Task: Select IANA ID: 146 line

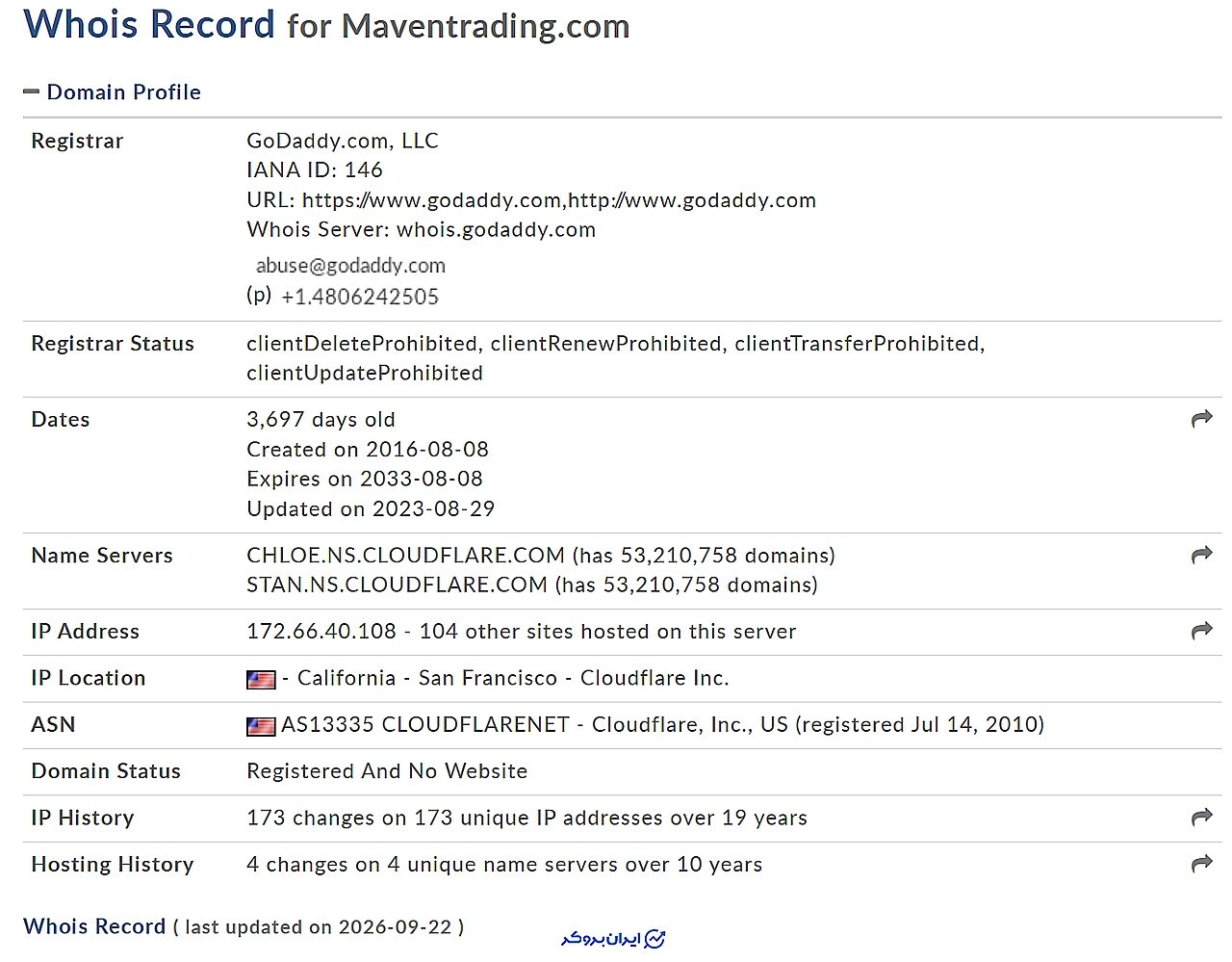Action: (x=315, y=169)
